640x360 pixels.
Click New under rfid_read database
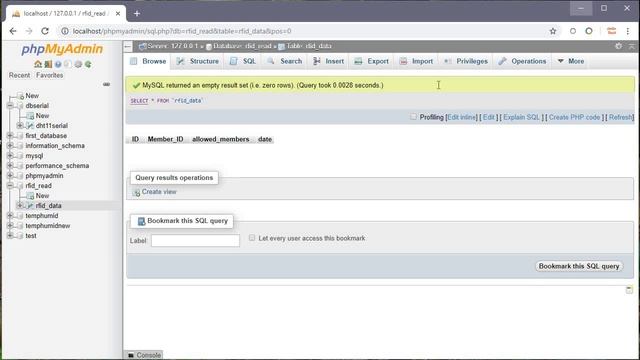coord(42,196)
